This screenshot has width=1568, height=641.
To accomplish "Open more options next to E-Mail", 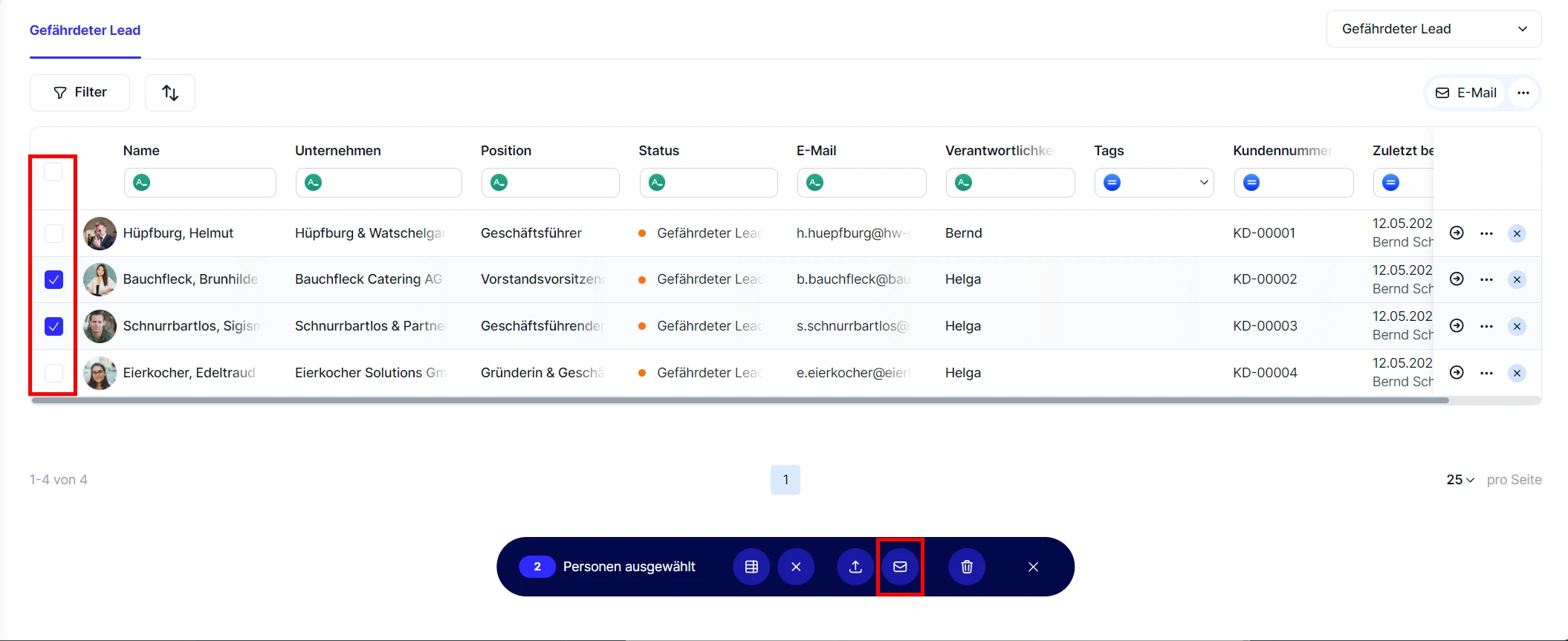I will 1523,93.
